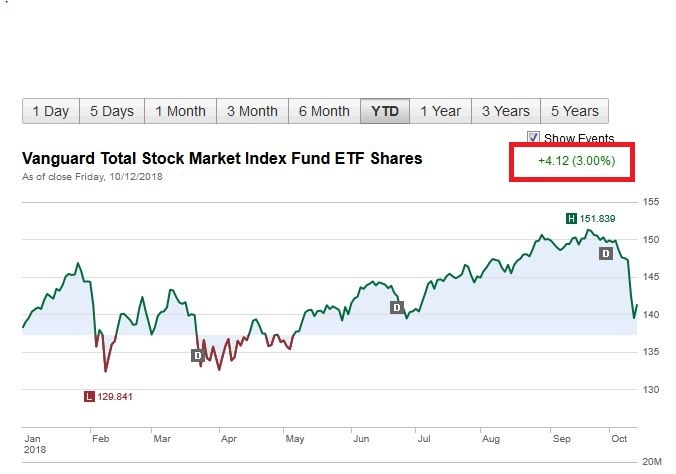The width and height of the screenshot is (676, 474).
Task: Click the Vanguard Total Stock Market title
Action: (222, 159)
